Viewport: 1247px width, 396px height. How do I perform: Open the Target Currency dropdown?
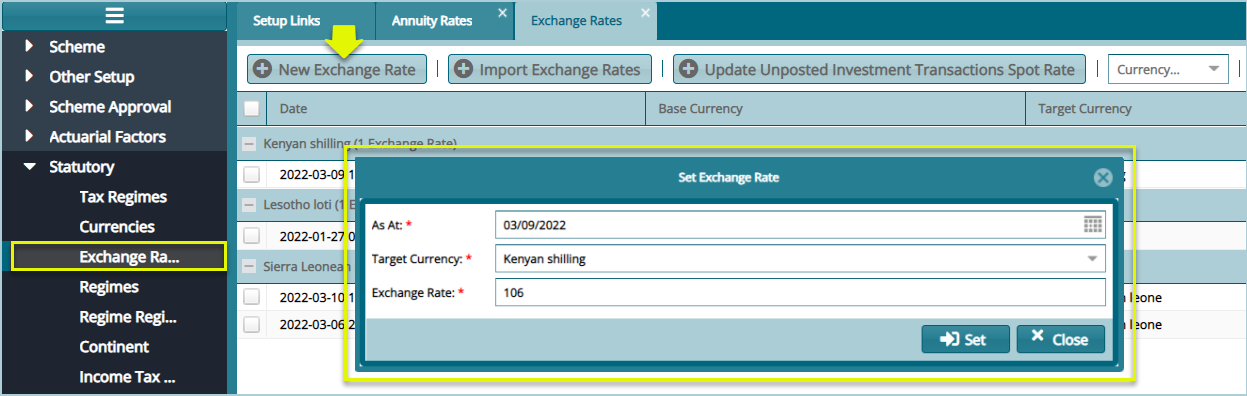(x=1092, y=259)
